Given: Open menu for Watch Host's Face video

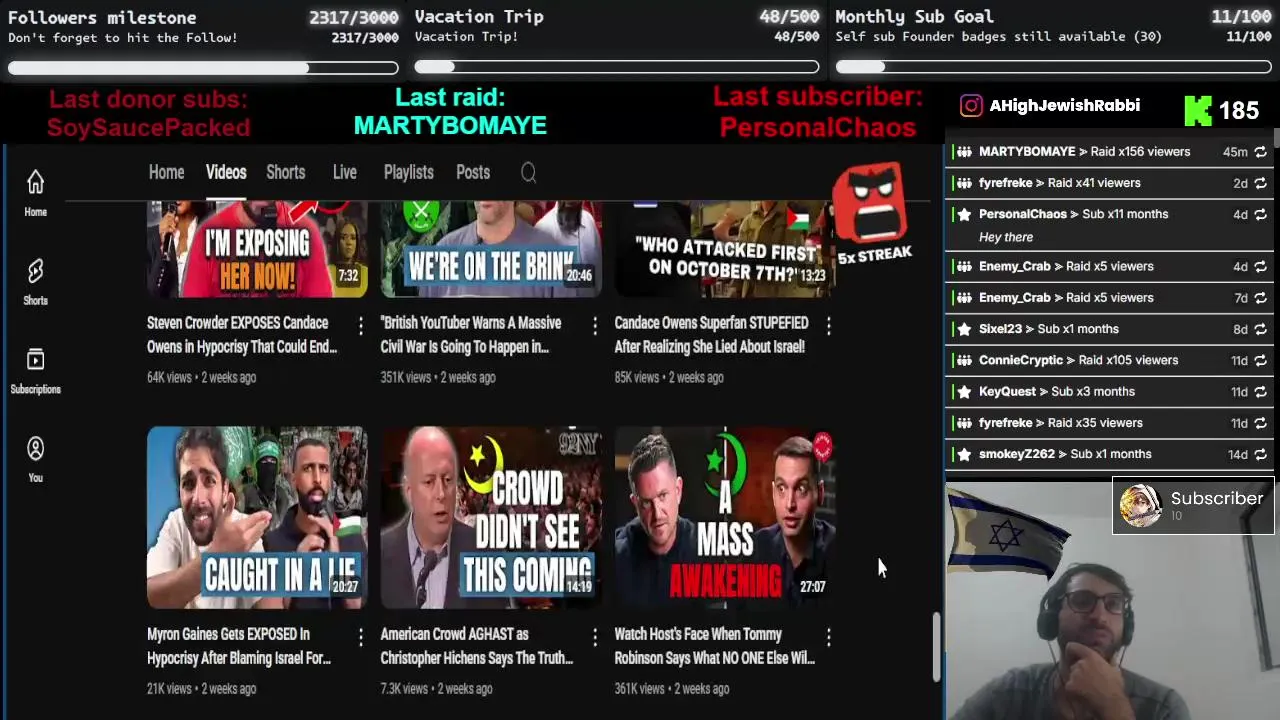Looking at the screenshot, I should pyautogui.click(x=829, y=636).
